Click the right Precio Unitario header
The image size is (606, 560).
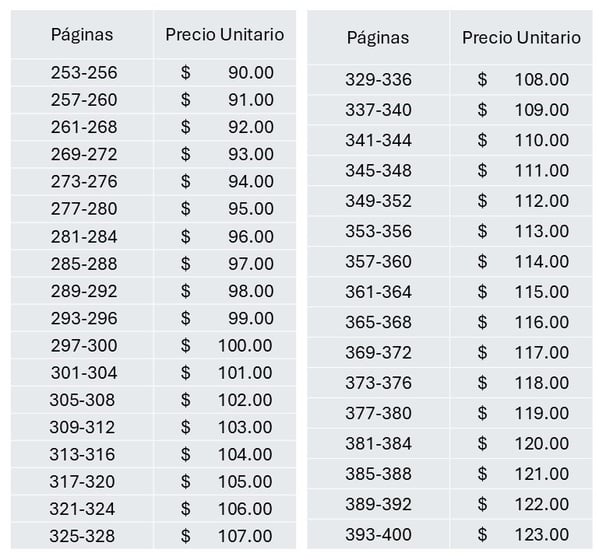pyautogui.click(x=521, y=38)
